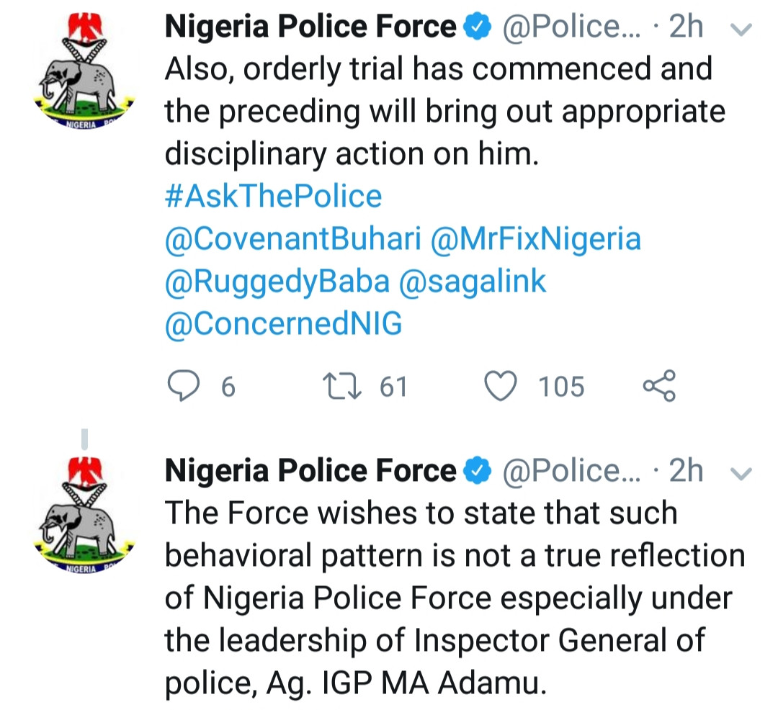Click verified badge on second tweet
Viewport: 777px width, 710px height.
(479, 470)
